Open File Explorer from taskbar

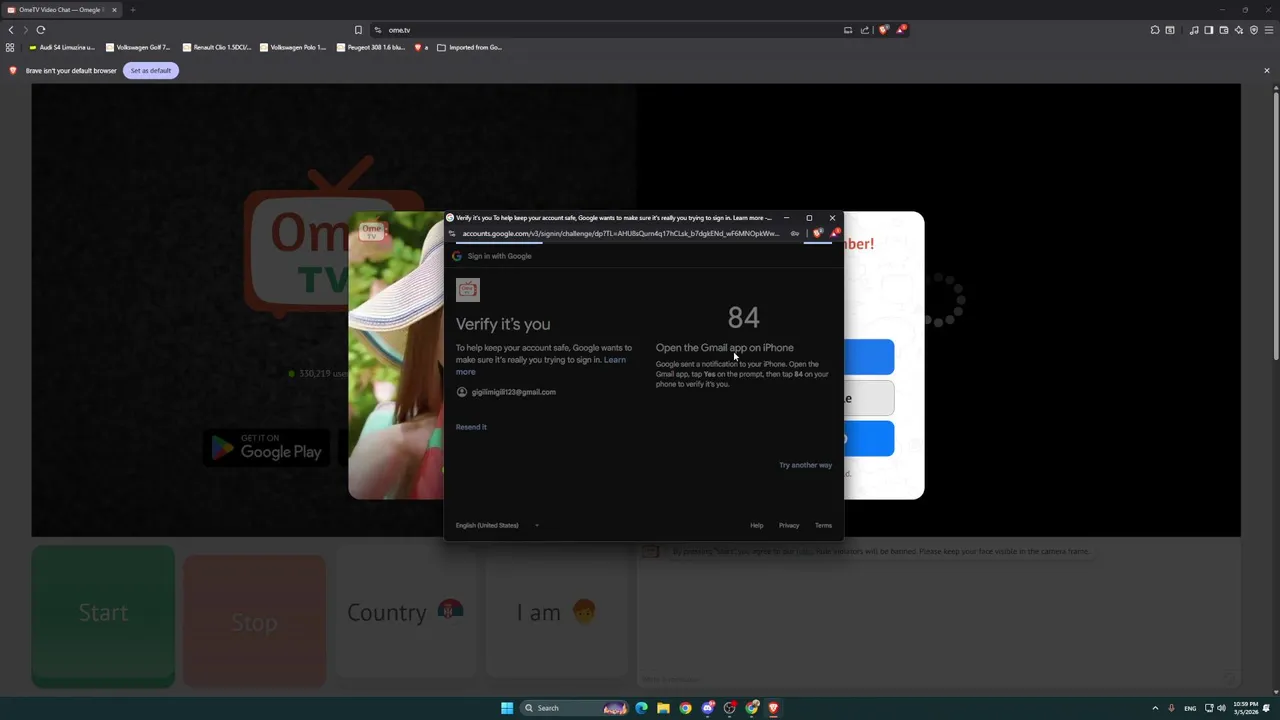tap(663, 708)
